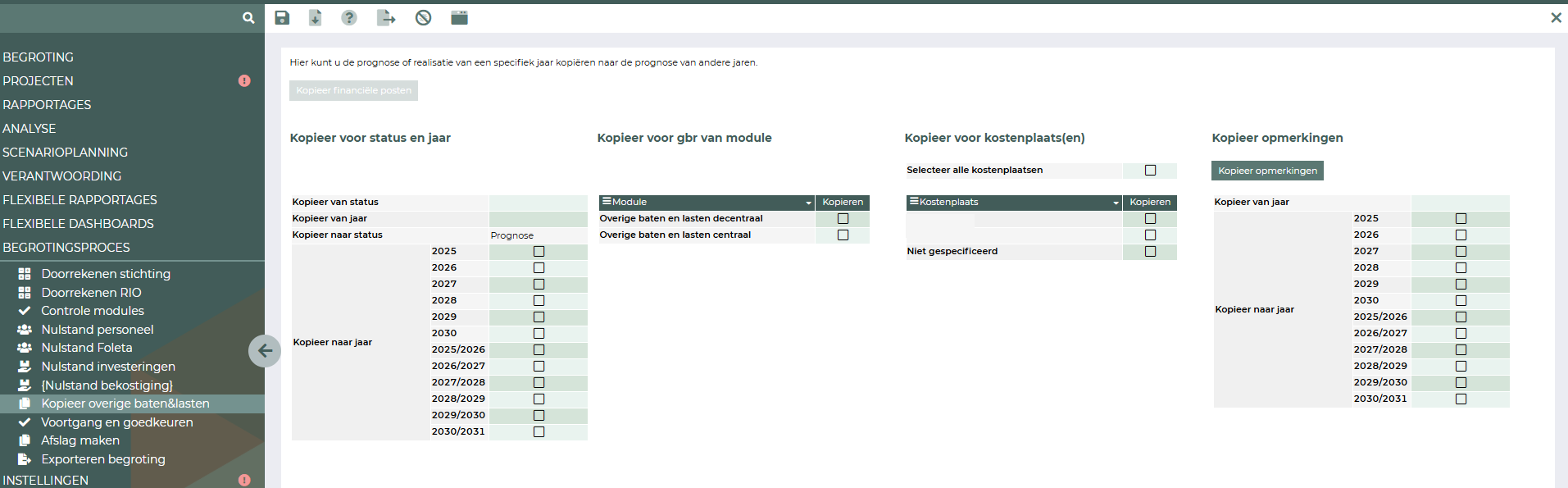Open help via the question mark icon
Viewport: 1568px width, 488px height.
click(x=349, y=18)
